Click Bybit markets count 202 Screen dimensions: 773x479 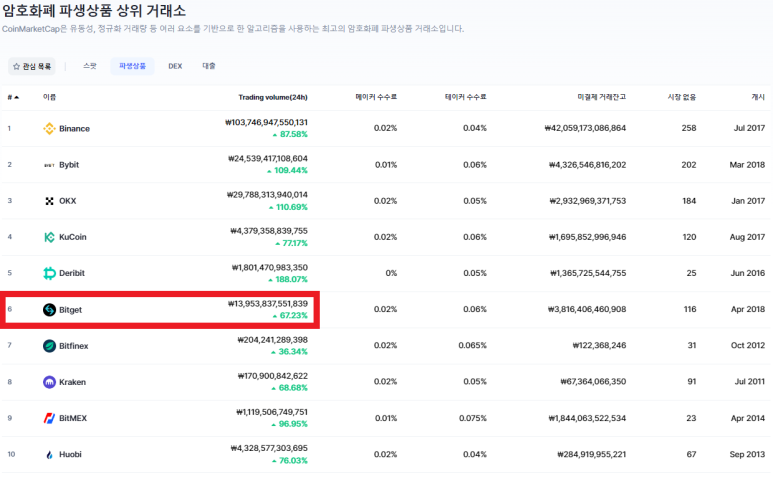[689, 165]
